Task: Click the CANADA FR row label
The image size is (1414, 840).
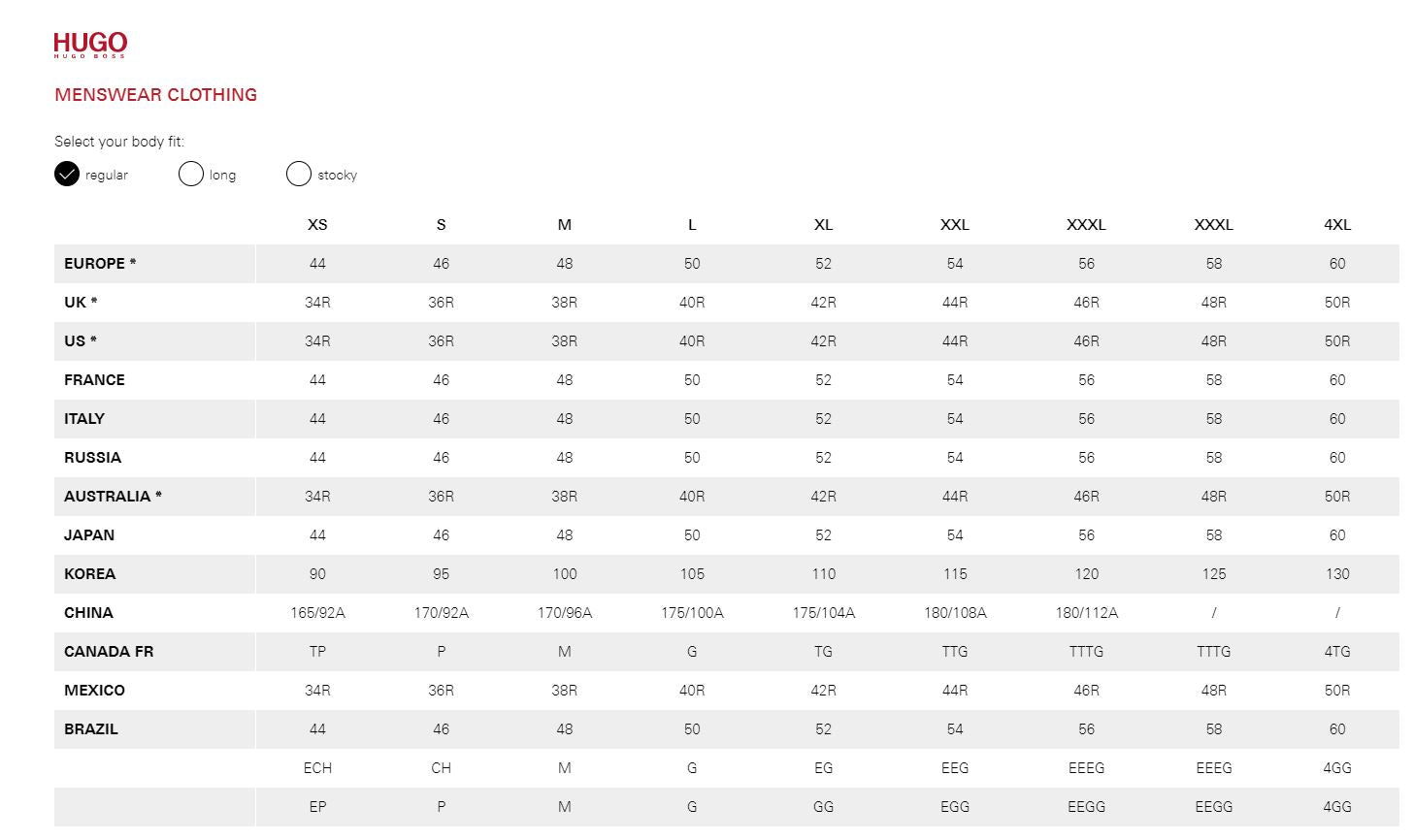Action: [x=109, y=652]
